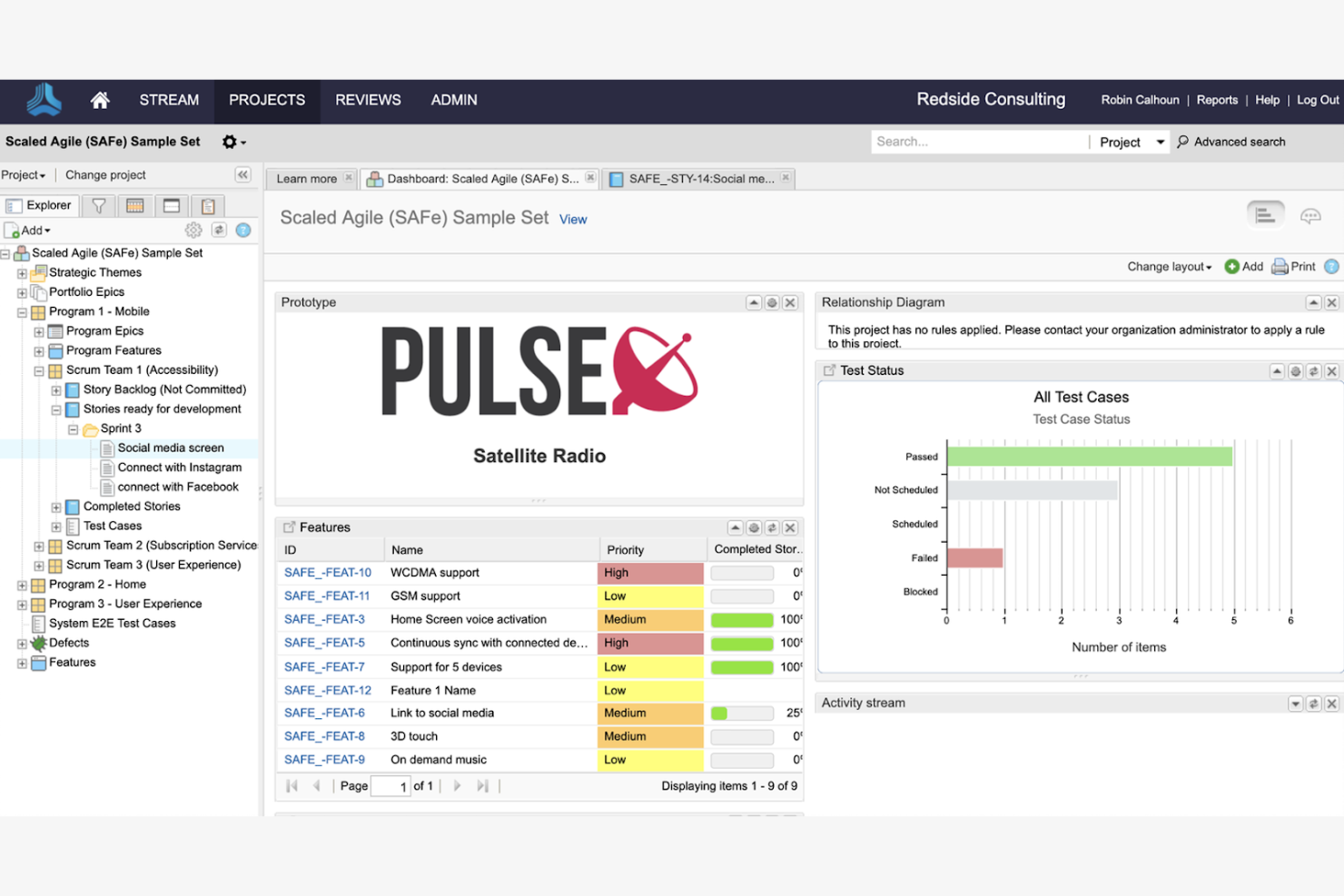
Task: Open the activity stream bar-chart view icon
Action: tap(1265, 215)
